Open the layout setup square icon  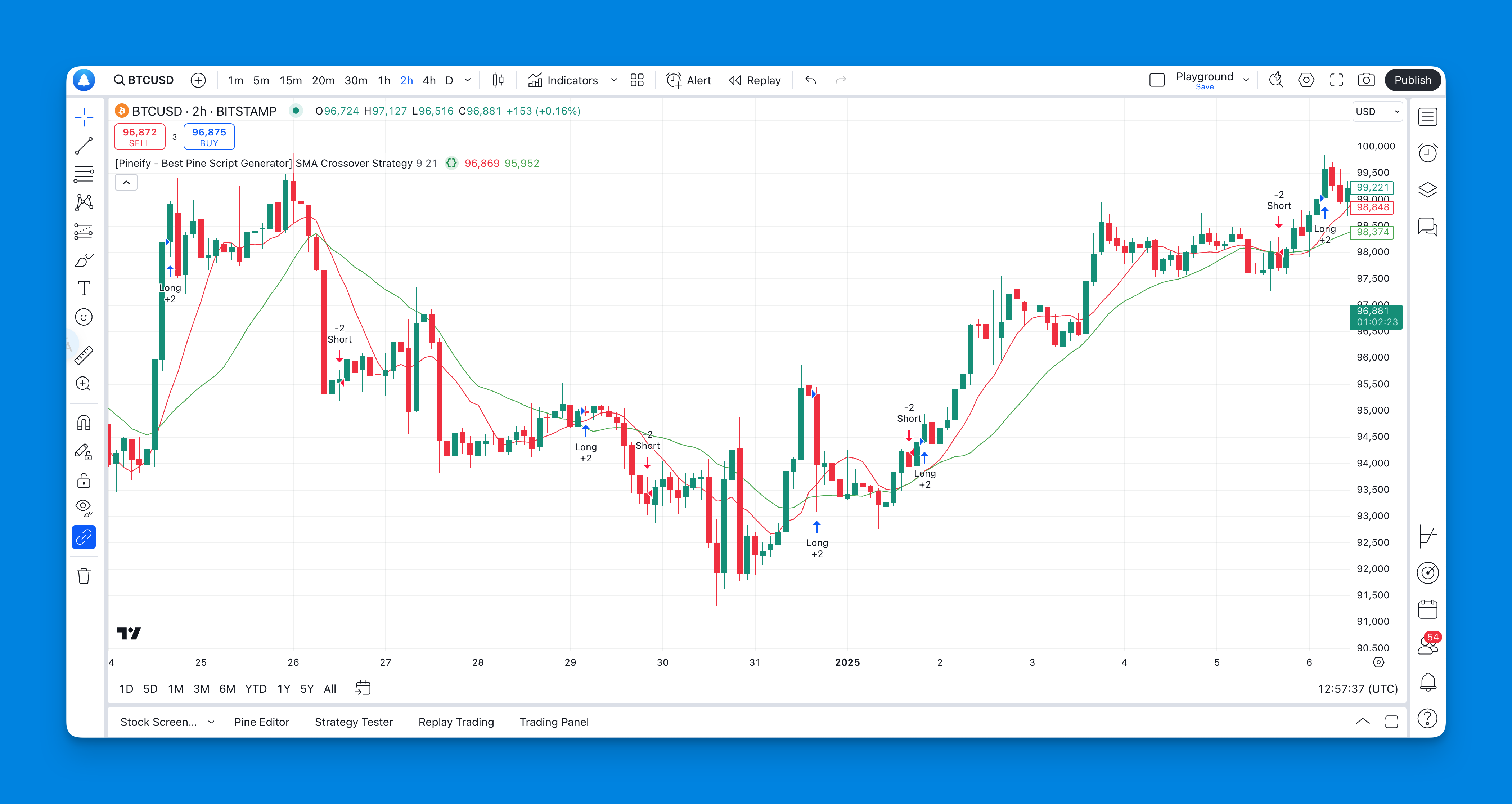pos(1157,80)
